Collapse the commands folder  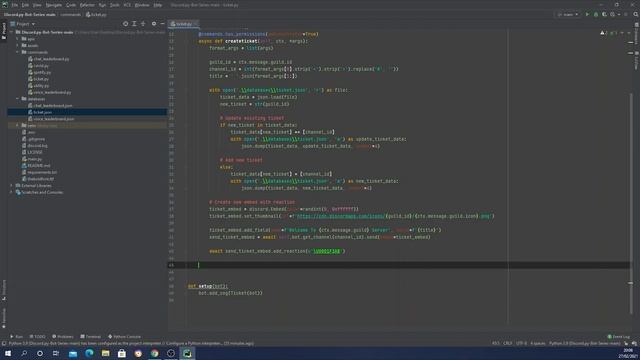[18, 52]
